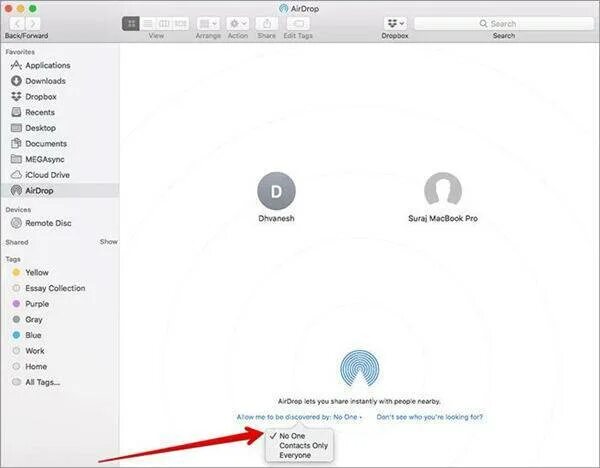This screenshot has width=600, height=468.
Task: Click 'Don't see who you're looking for?' link
Action: click(430, 417)
